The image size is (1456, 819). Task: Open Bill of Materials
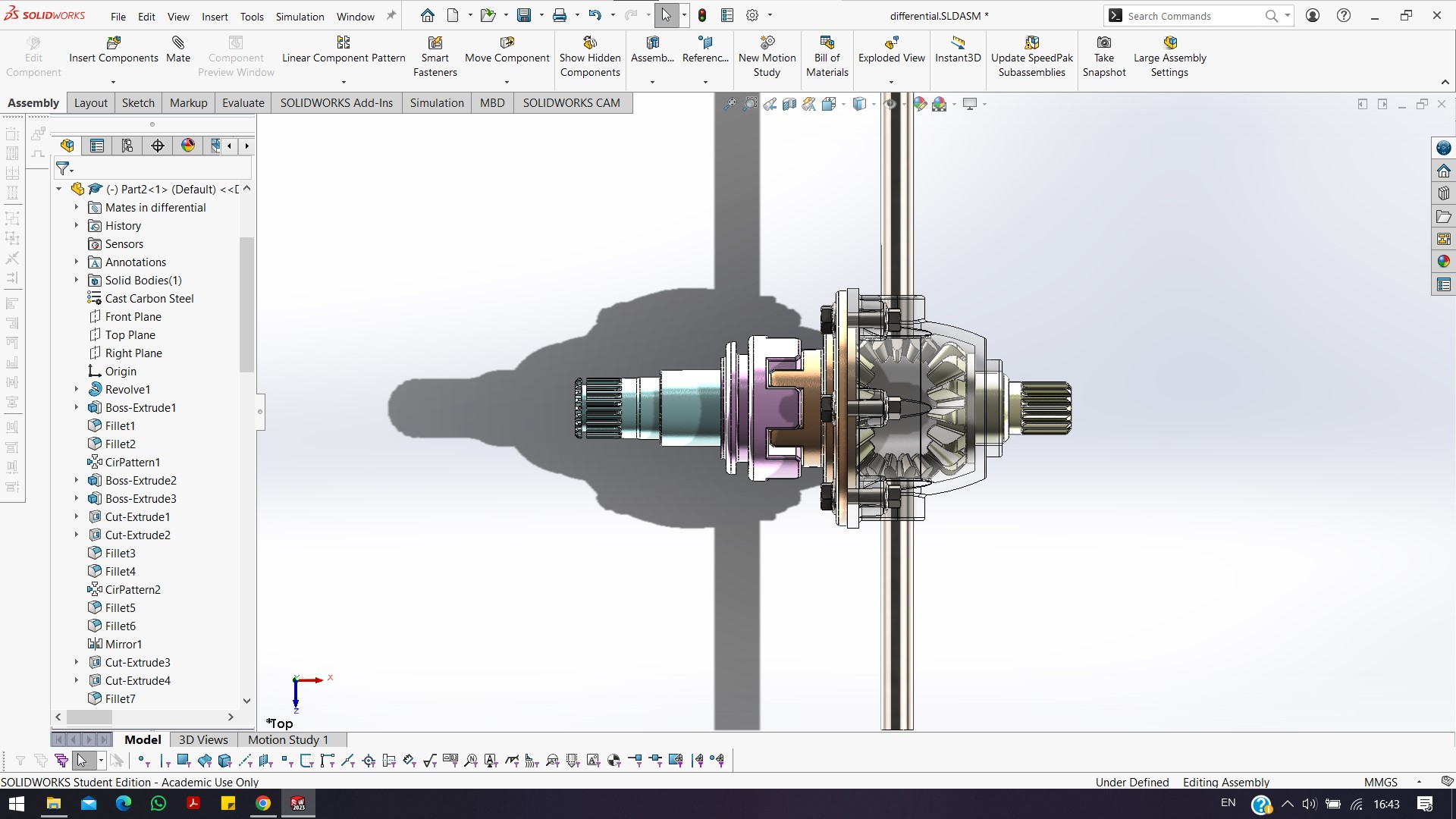tap(827, 57)
